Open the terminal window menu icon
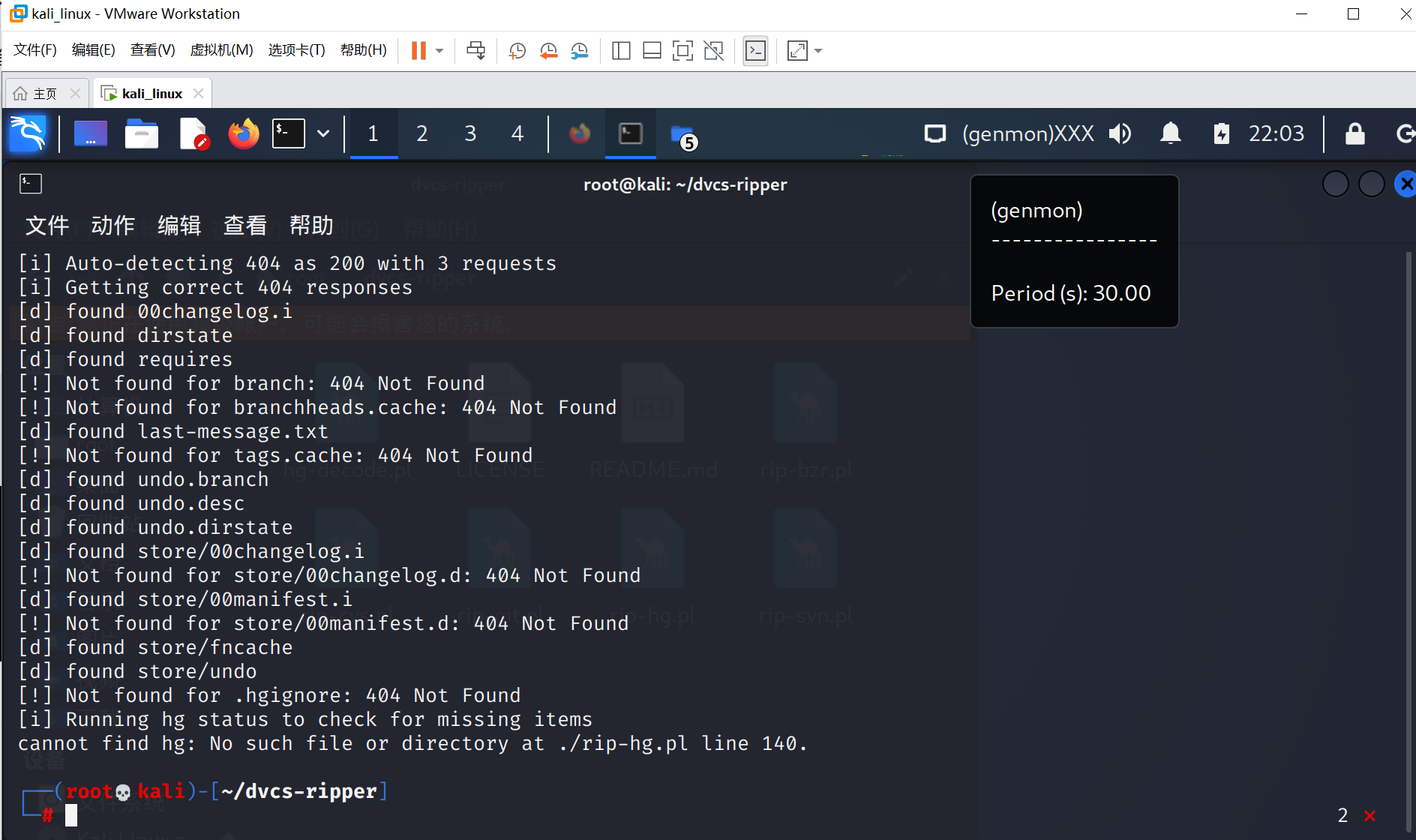Image resolution: width=1416 pixels, height=840 pixels. 31,184
